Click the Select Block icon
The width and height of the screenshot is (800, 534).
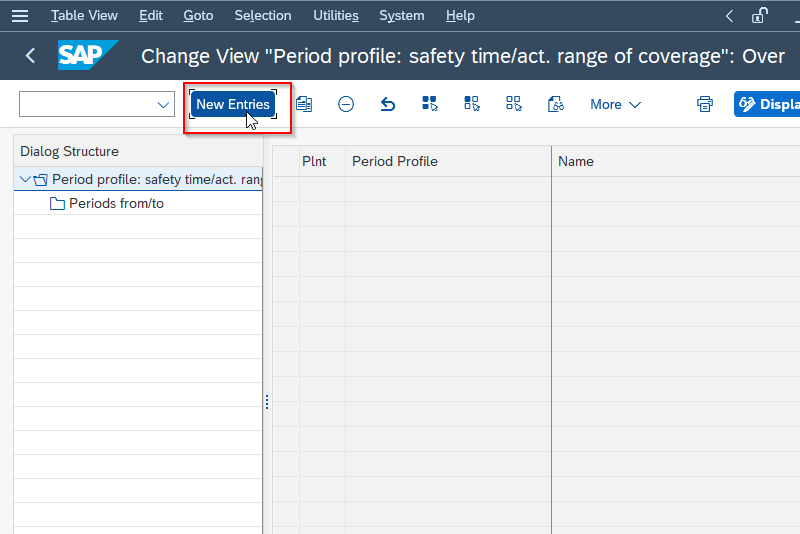[471, 104]
